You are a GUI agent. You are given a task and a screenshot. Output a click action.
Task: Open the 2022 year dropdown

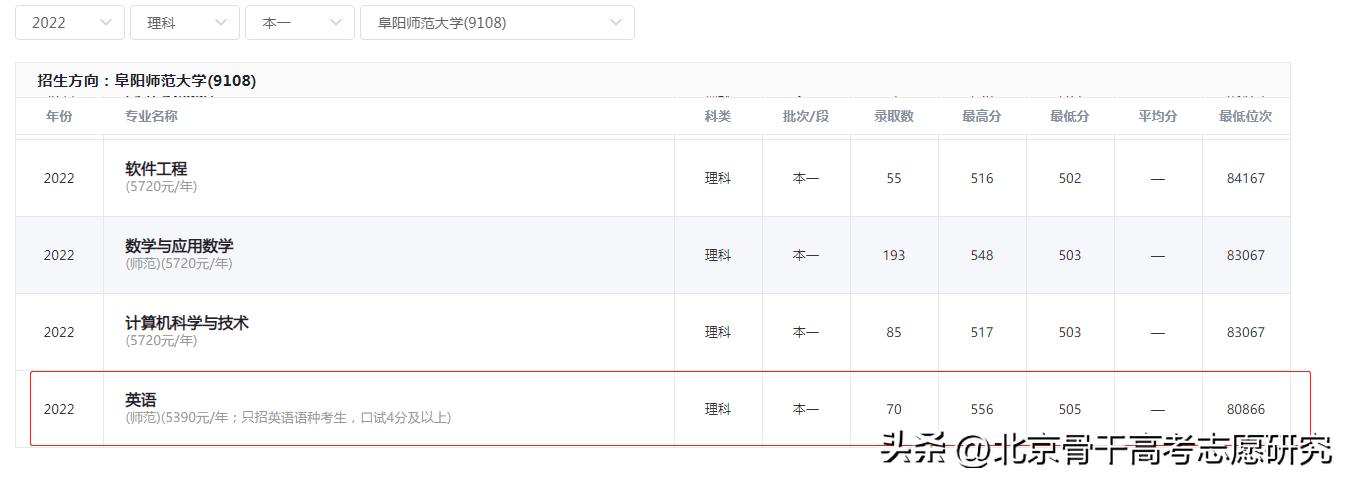pyautogui.click(x=69, y=22)
